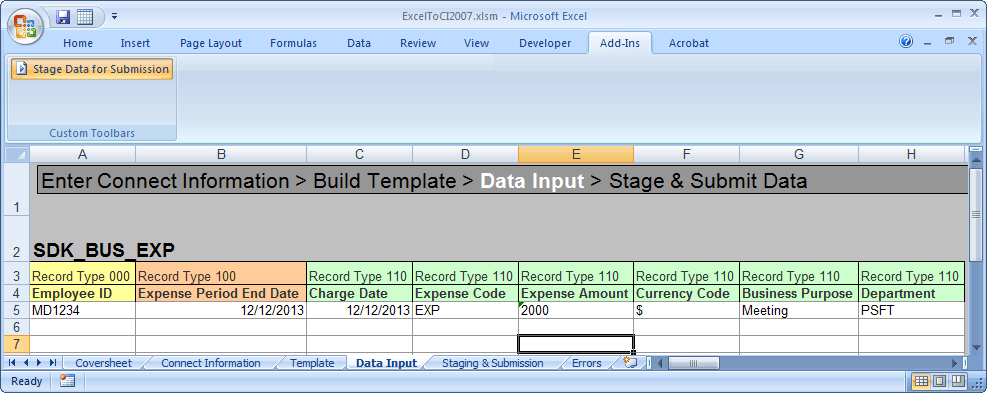Image resolution: width=987 pixels, height=393 pixels.
Task: Click the Department cell PSFT
Action: click(911, 310)
